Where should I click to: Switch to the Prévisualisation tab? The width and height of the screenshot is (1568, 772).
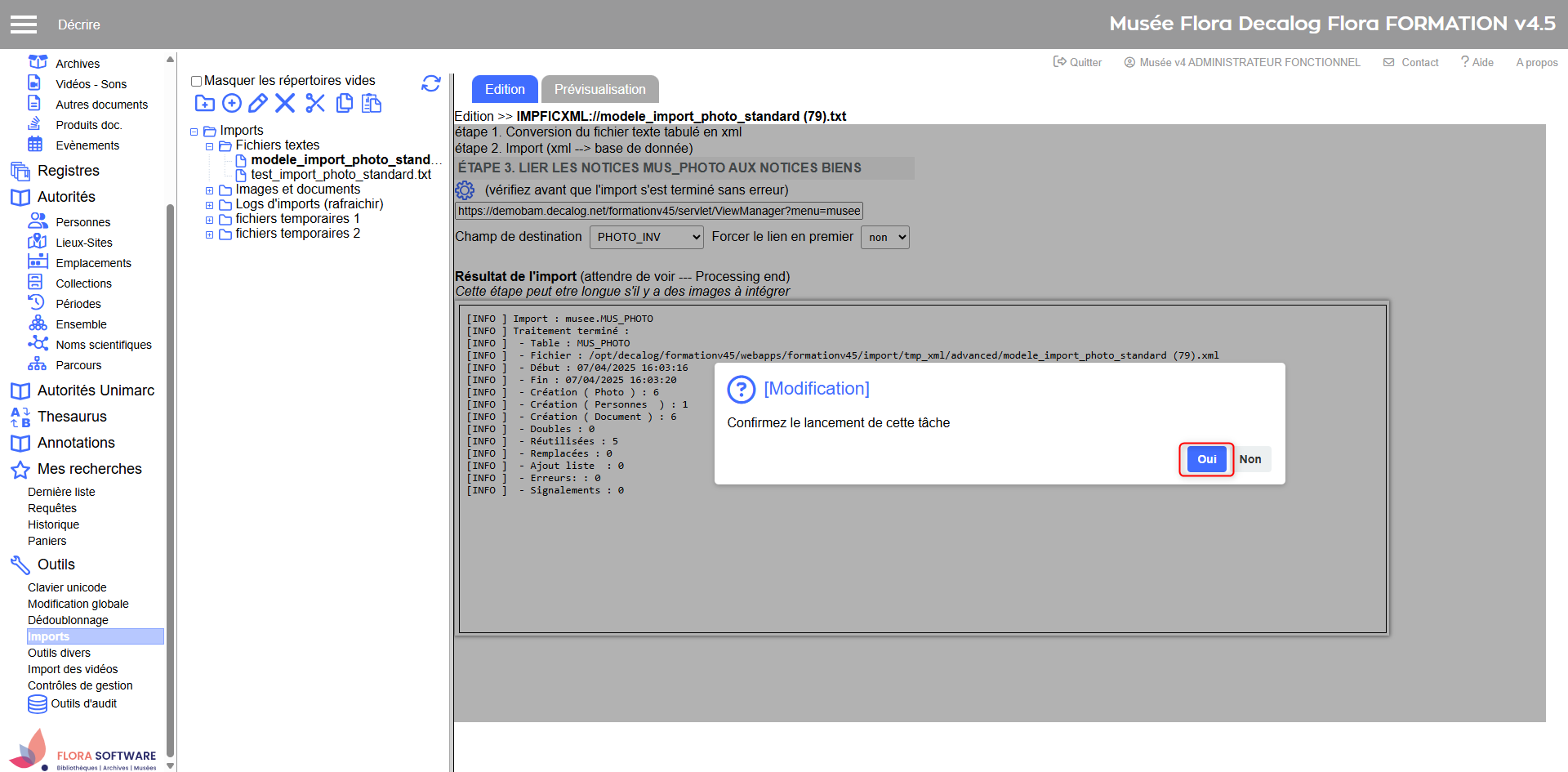599,89
